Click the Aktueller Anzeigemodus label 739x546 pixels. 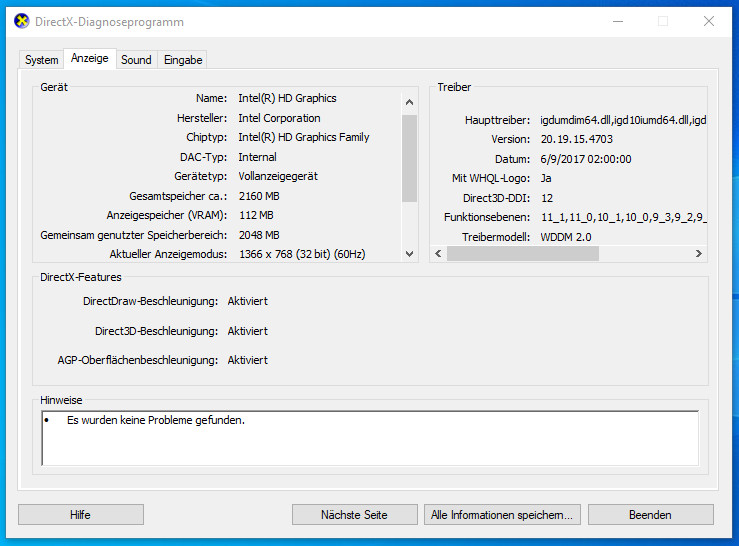[168, 254]
